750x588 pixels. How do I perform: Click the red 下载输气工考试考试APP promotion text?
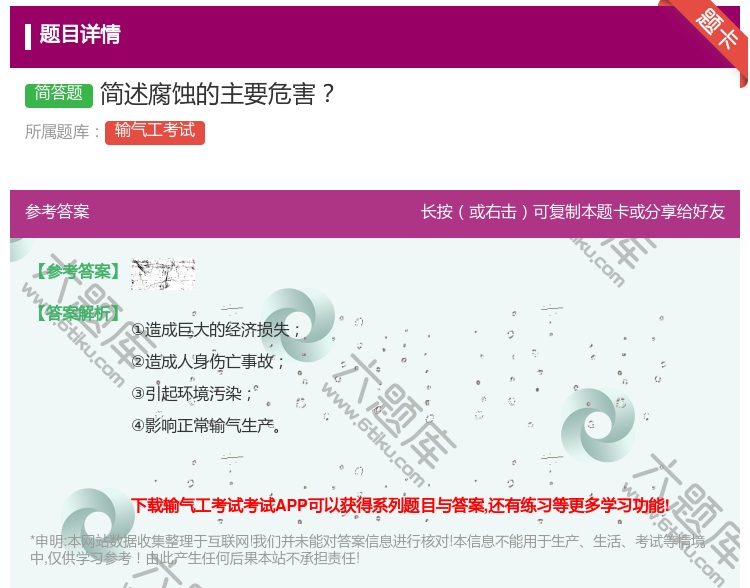pyautogui.click(x=400, y=505)
